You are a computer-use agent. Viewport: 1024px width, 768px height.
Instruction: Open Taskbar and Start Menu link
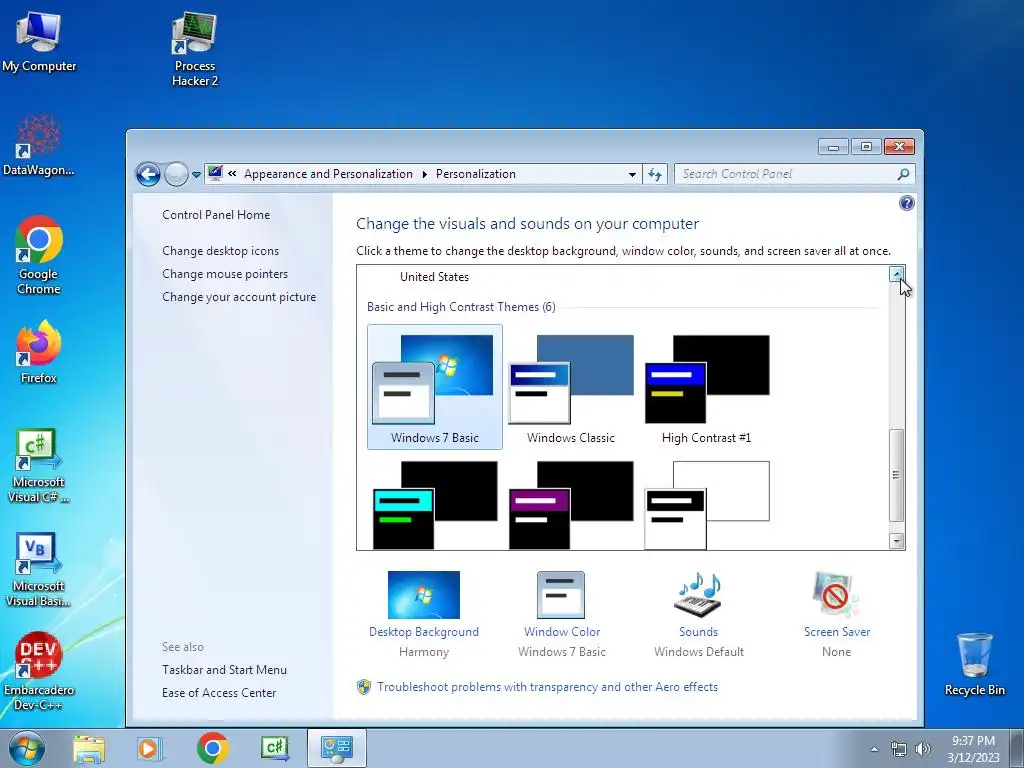[x=224, y=670]
